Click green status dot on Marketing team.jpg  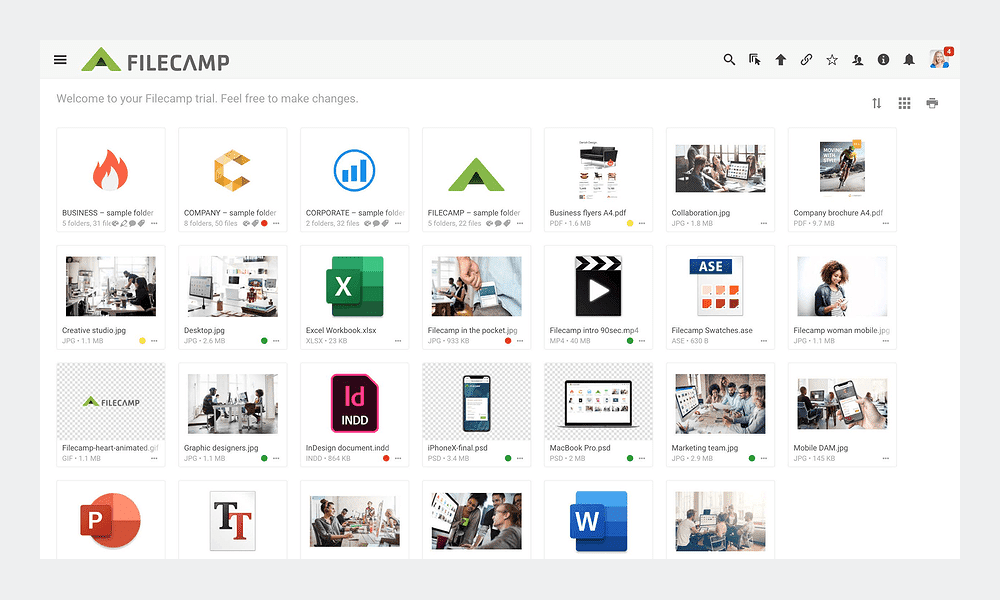pos(752,458)
